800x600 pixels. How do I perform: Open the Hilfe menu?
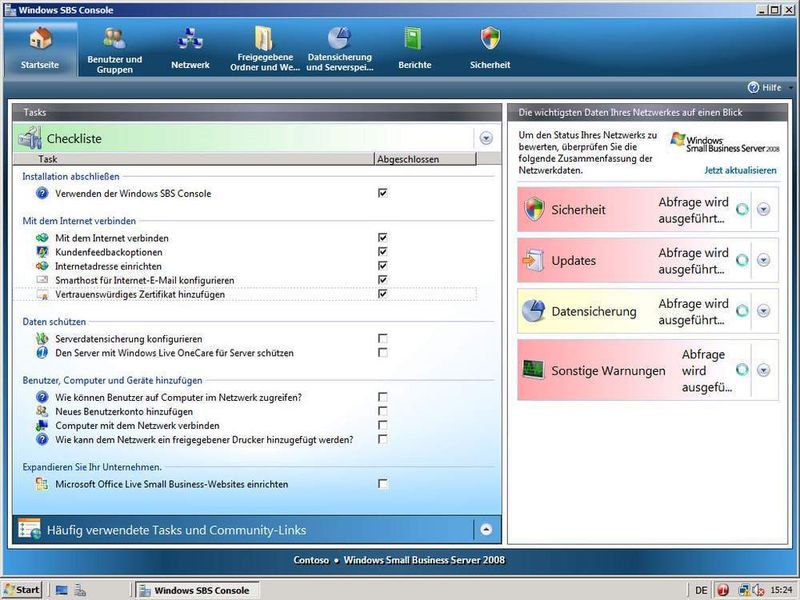765,87
